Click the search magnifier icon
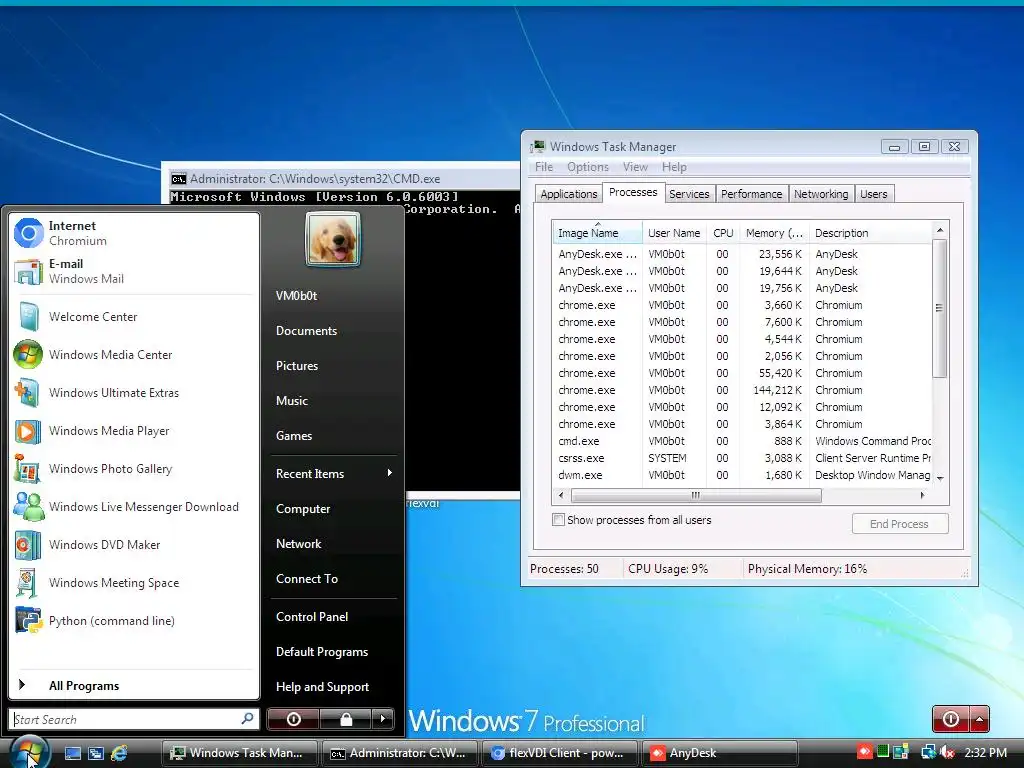Screen dimensions: 1024x768 click(247, 719)
